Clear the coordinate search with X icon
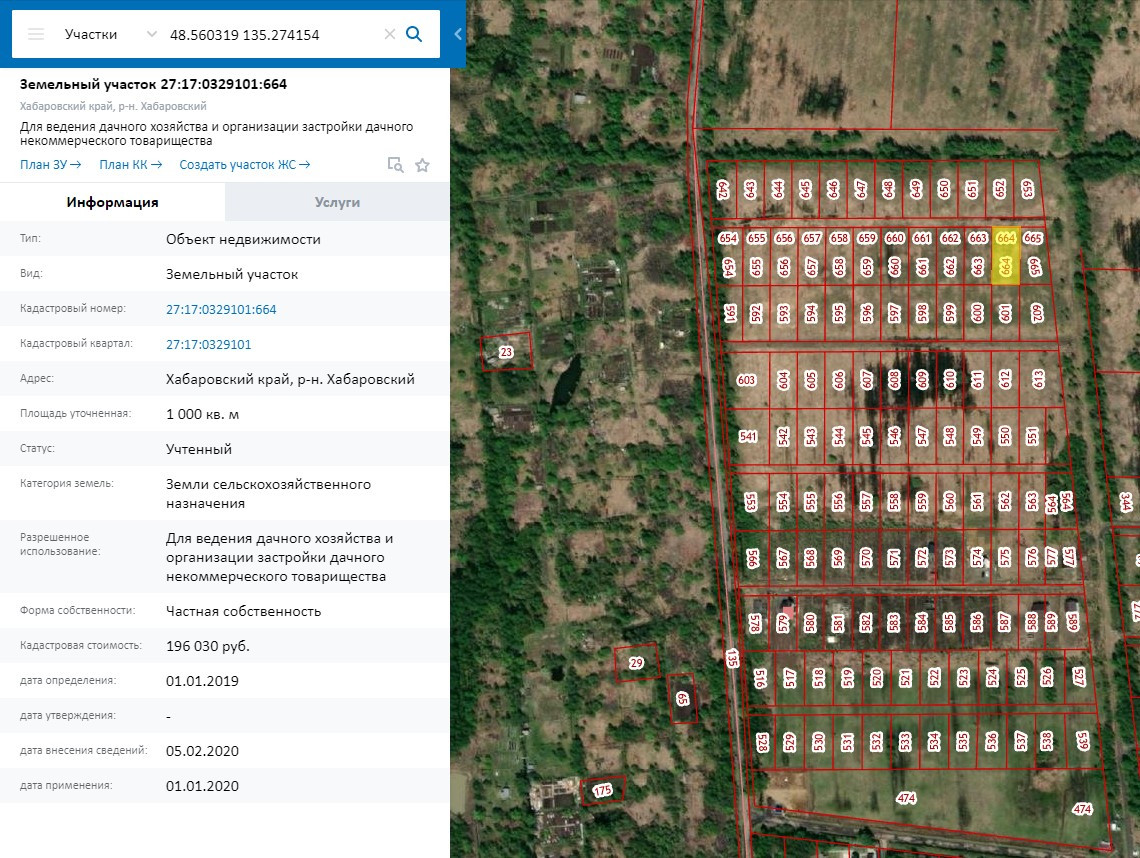 coord(390,34)
